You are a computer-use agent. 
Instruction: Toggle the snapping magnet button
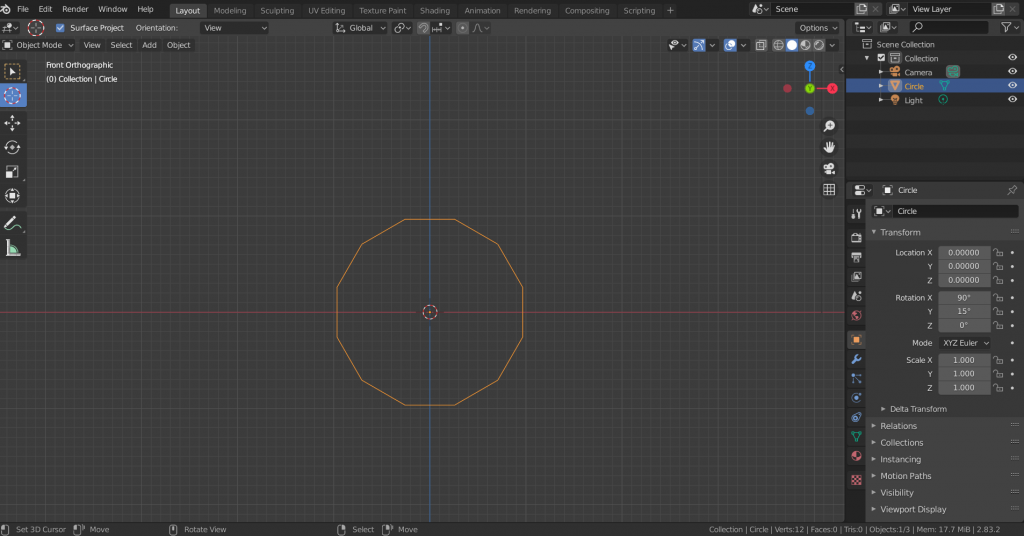[423, 28]
